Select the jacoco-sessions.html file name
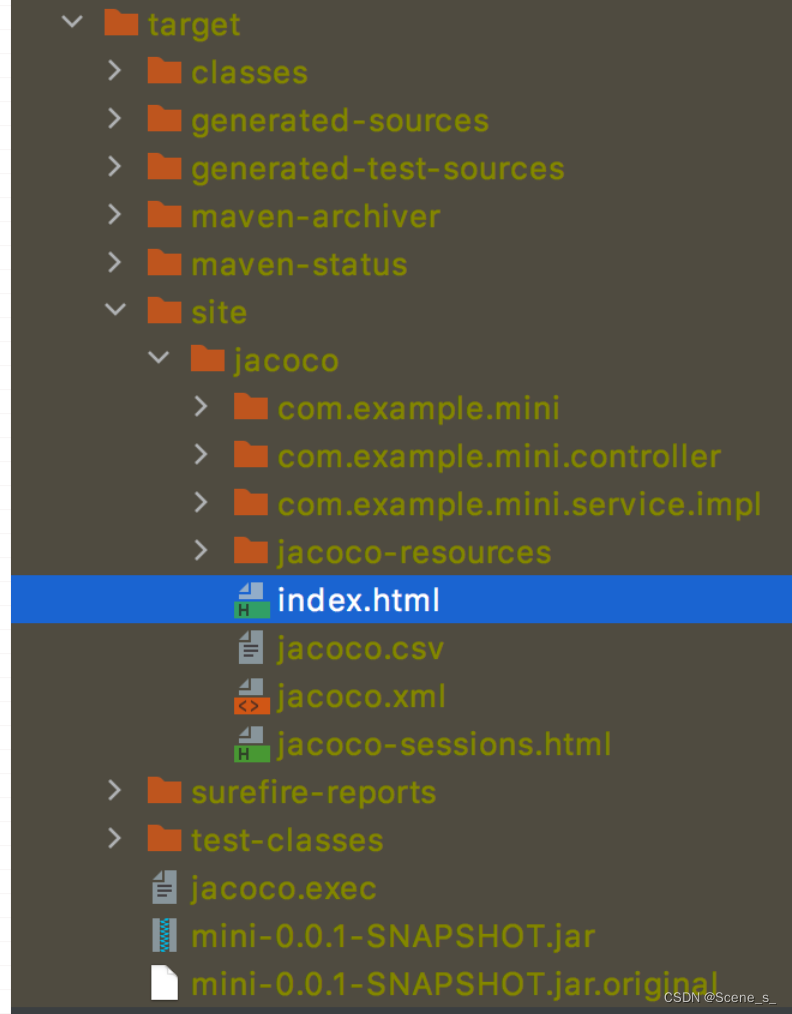This screenshot has width=792, height=1014. [444, 744]
